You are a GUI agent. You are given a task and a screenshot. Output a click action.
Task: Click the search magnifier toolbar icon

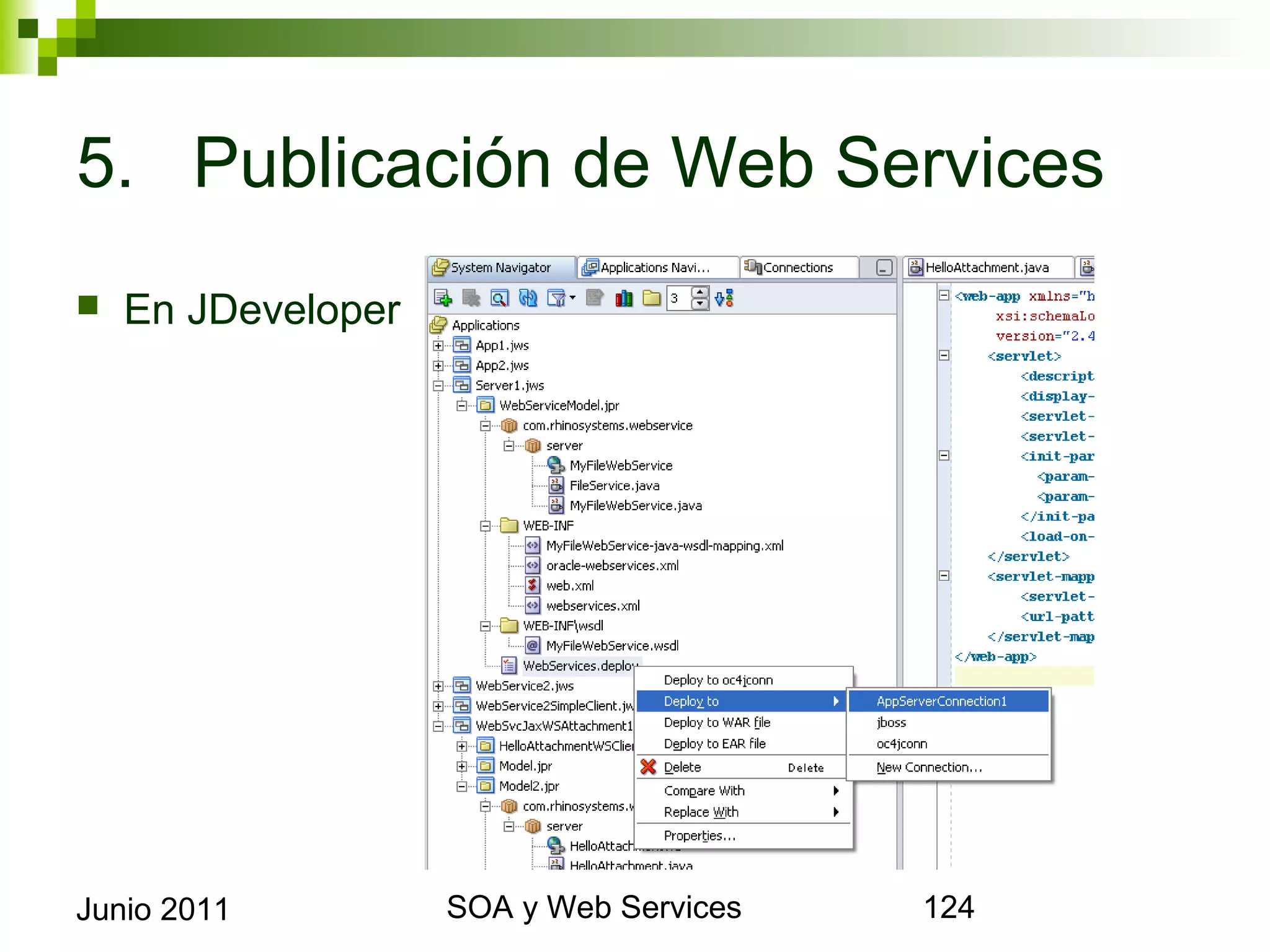(499, 298)
